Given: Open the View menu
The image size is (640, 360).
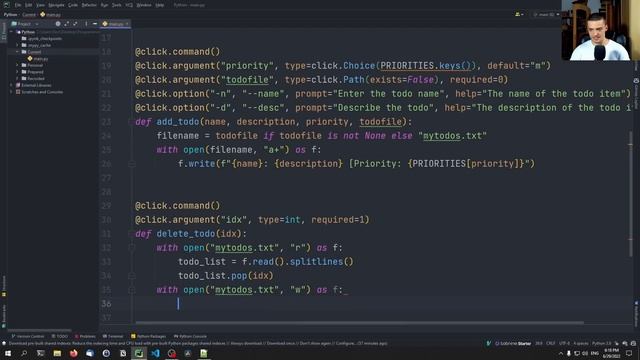Looking at the screenshot, I should (40, 5).
